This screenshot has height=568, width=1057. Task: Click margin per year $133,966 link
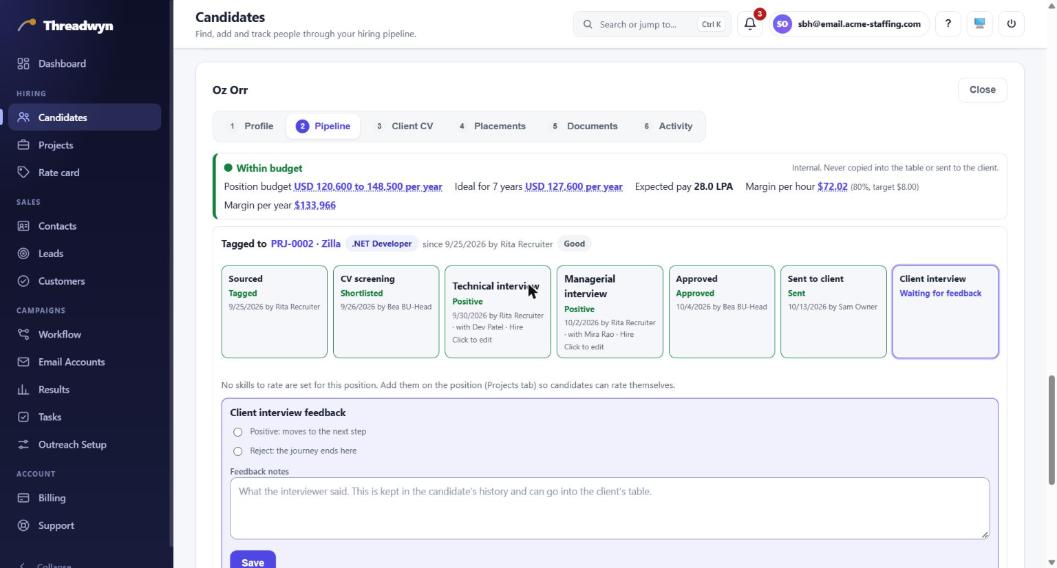coord(315,205)
